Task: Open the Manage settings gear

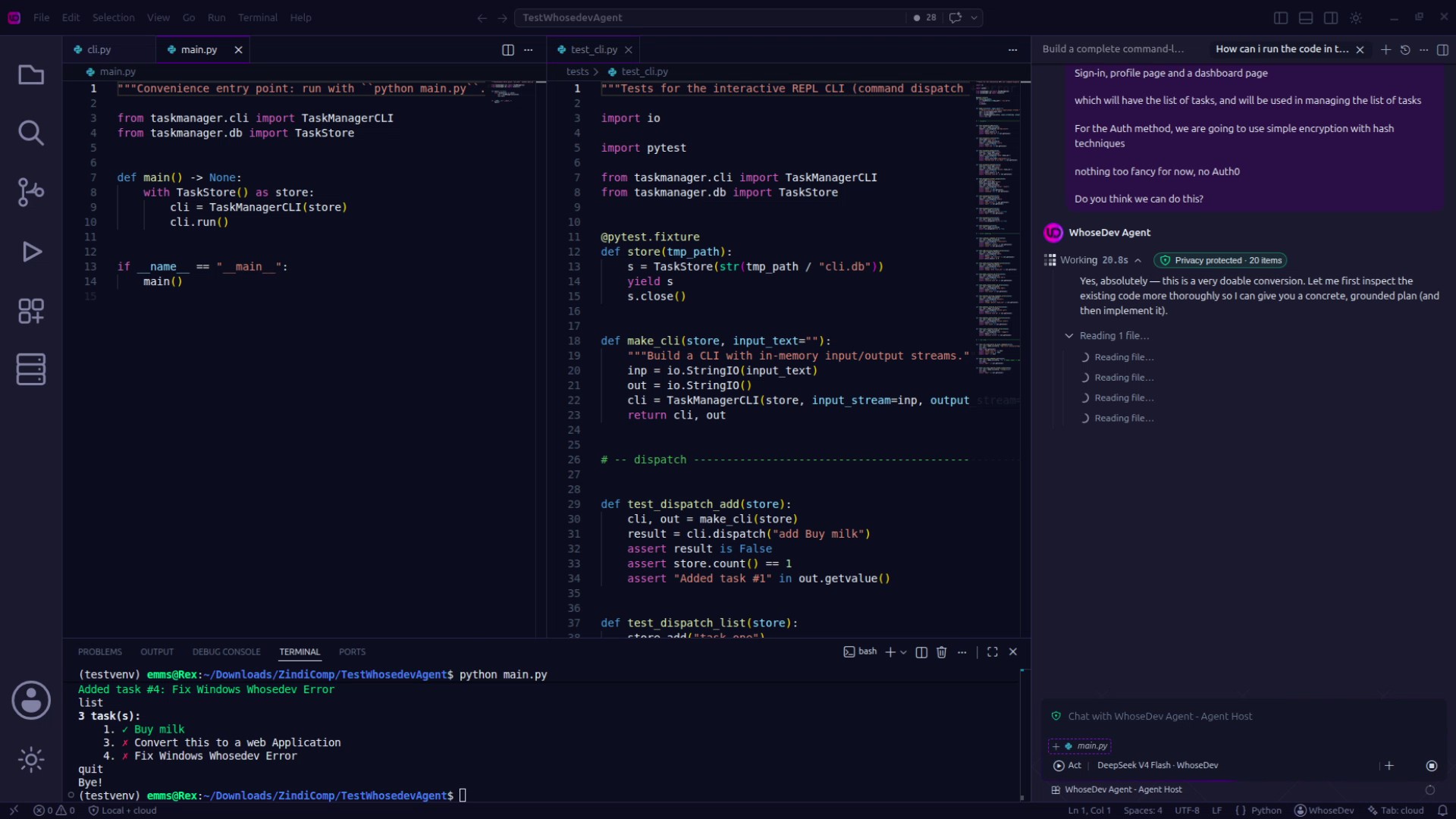Action: pos(31,759)
